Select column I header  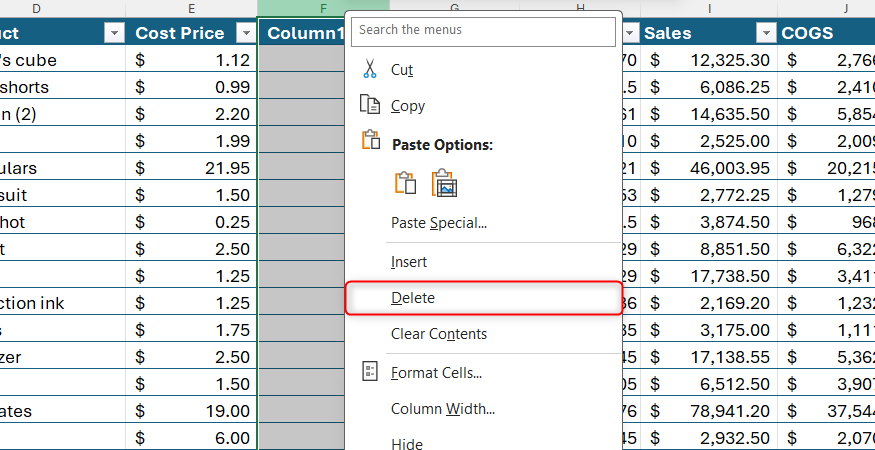click(709, 8)
